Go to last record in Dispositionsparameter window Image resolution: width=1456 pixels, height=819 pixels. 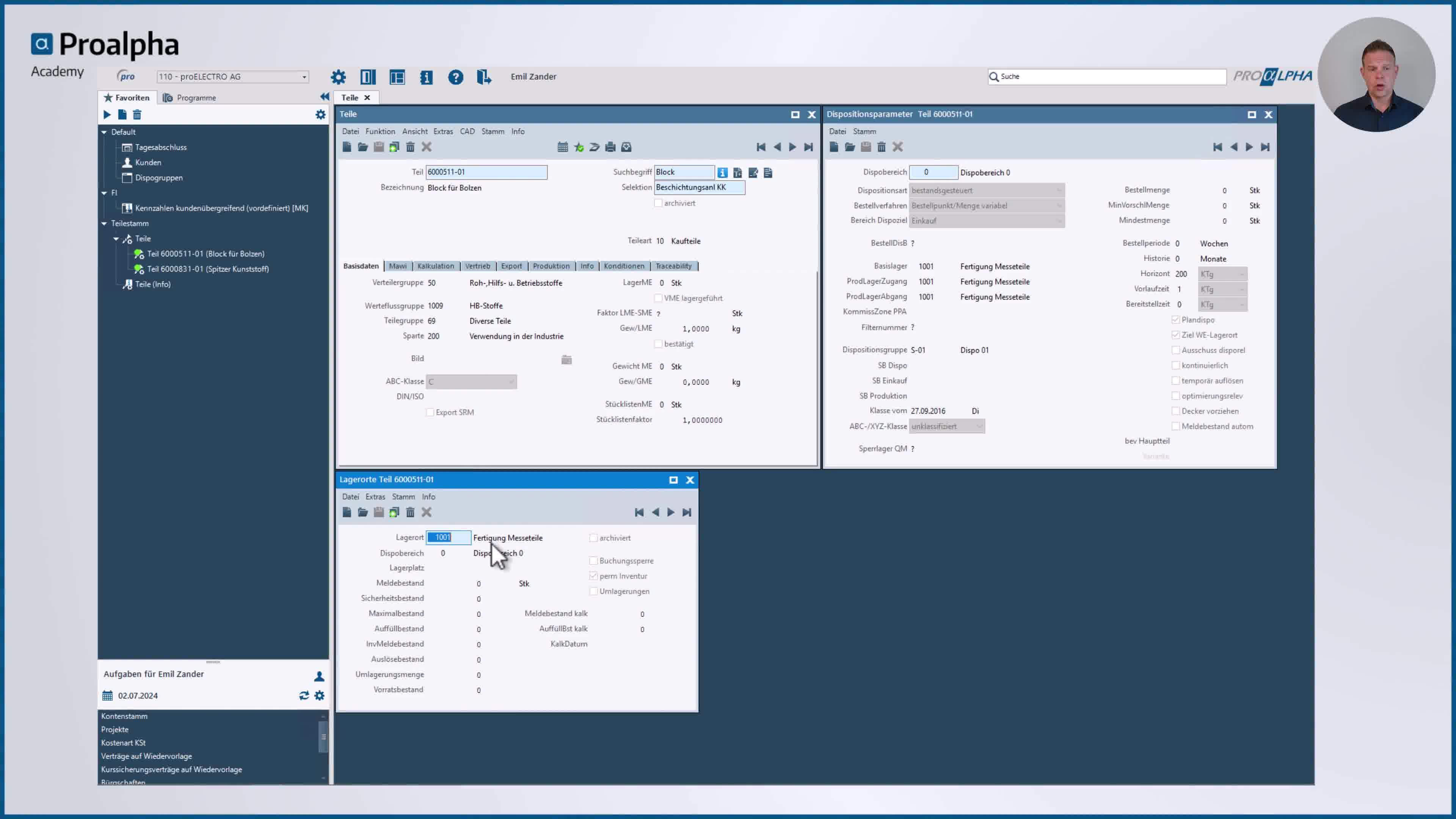coord(1265,147)
